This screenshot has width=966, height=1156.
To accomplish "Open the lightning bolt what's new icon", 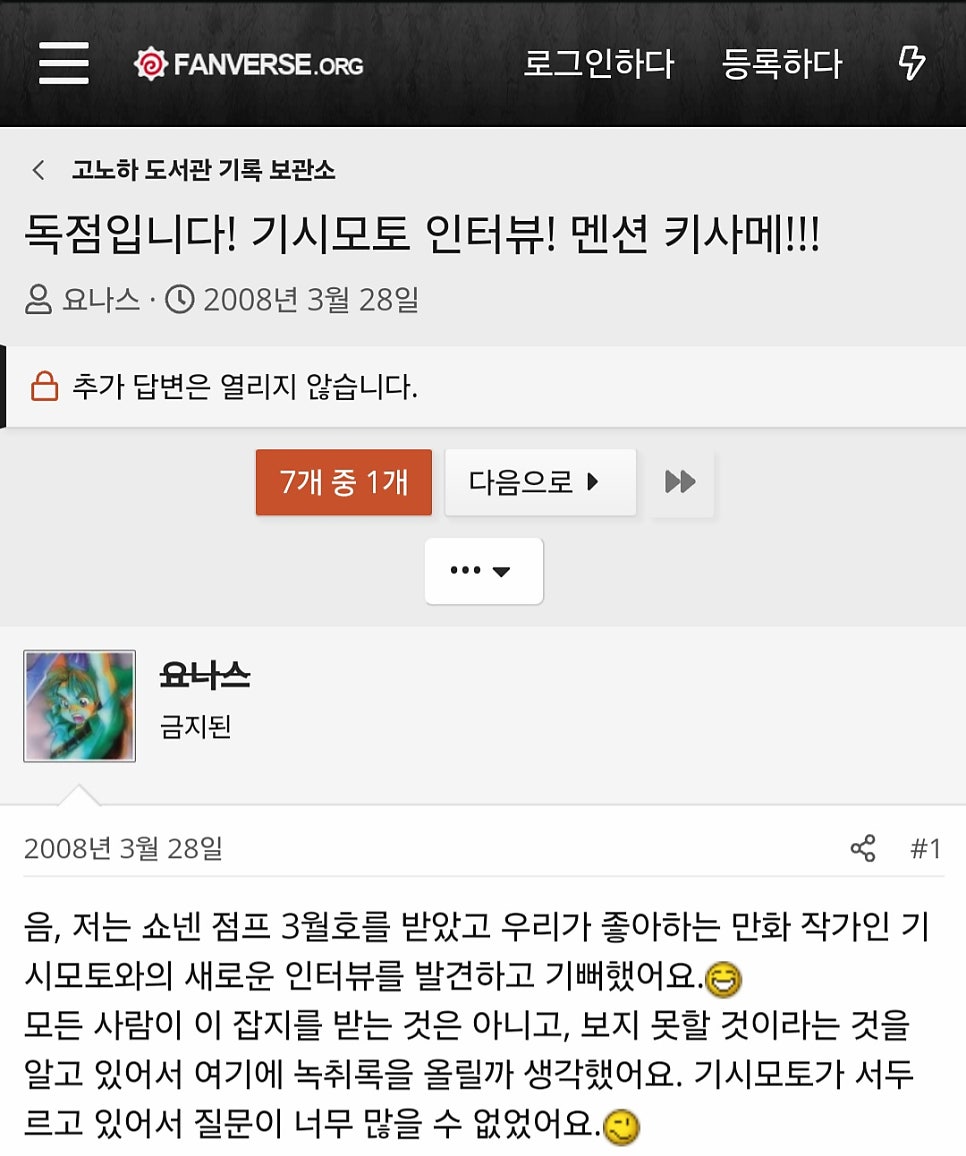I will click(911, 63).
